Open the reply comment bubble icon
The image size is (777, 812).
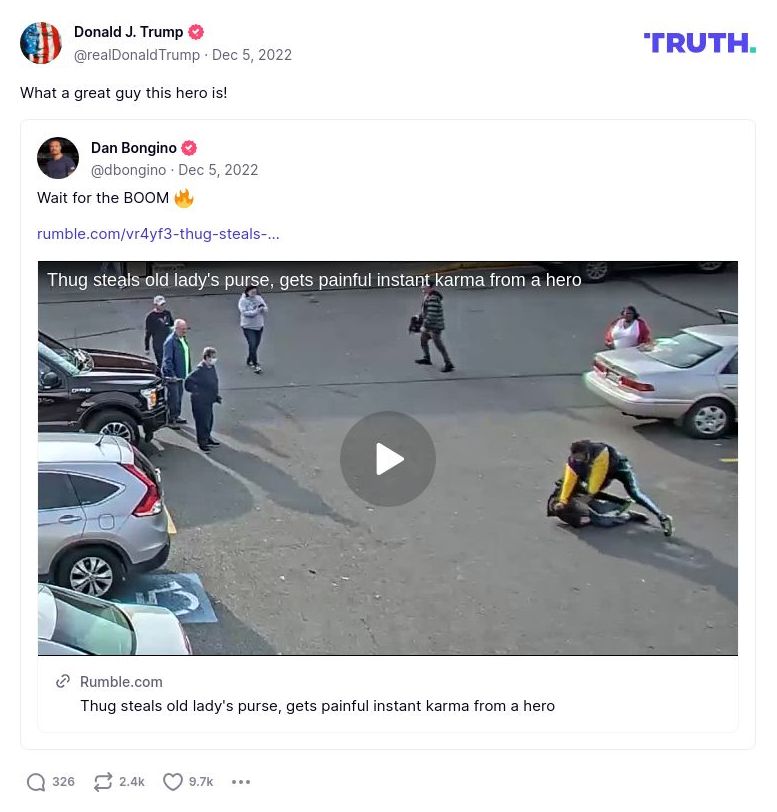(36, 782)
